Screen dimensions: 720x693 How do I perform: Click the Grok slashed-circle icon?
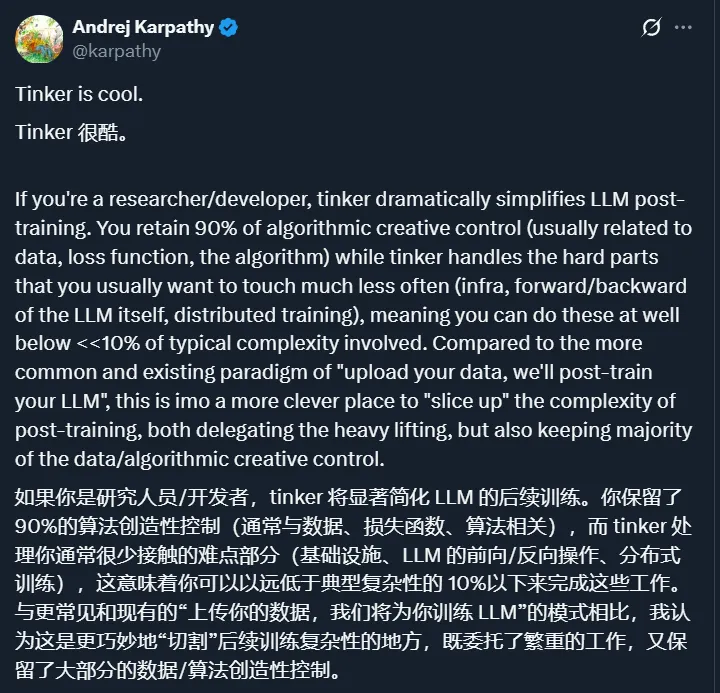coord(651,28)
